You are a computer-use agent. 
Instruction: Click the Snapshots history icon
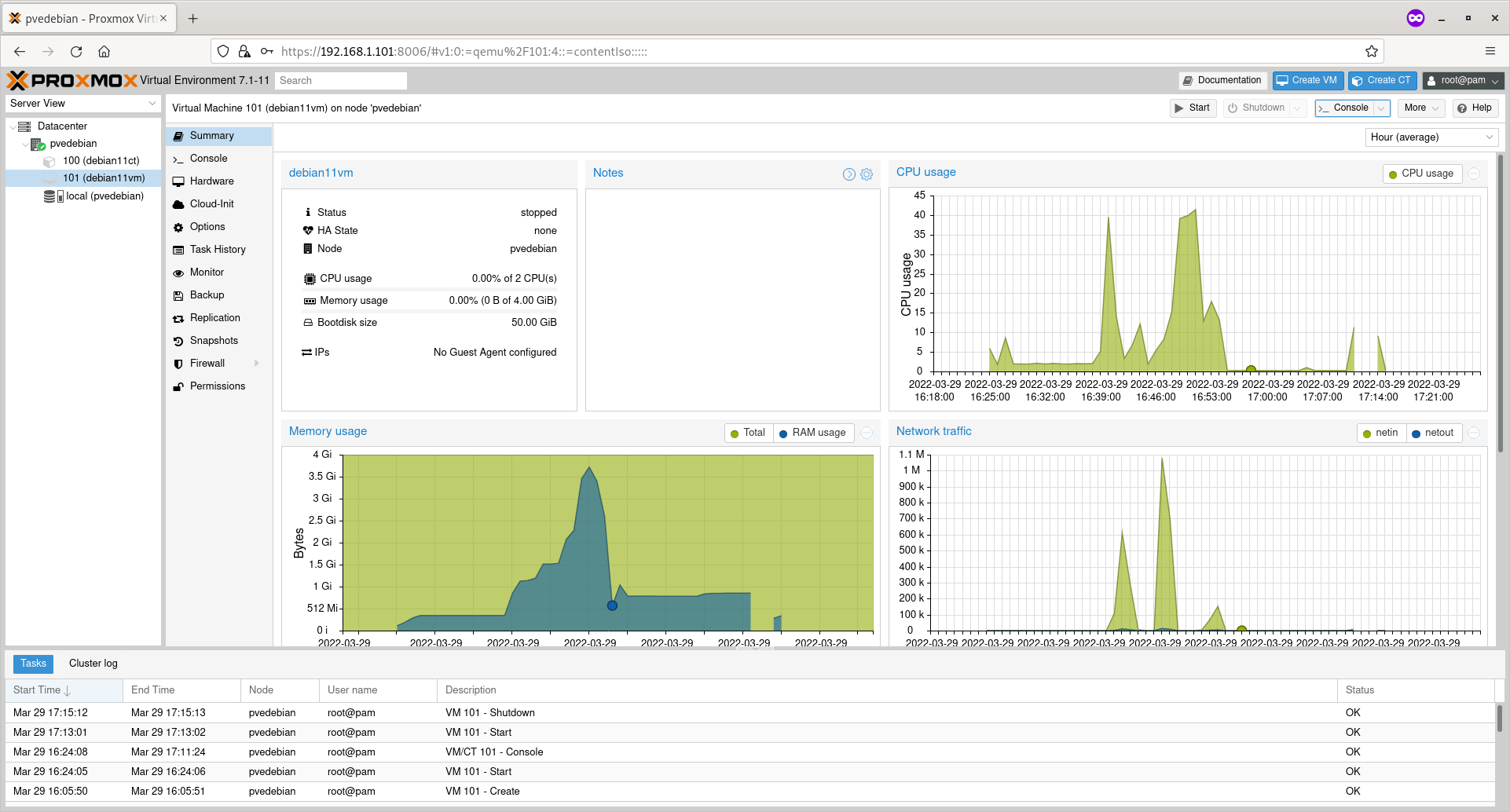pos(178,342)
